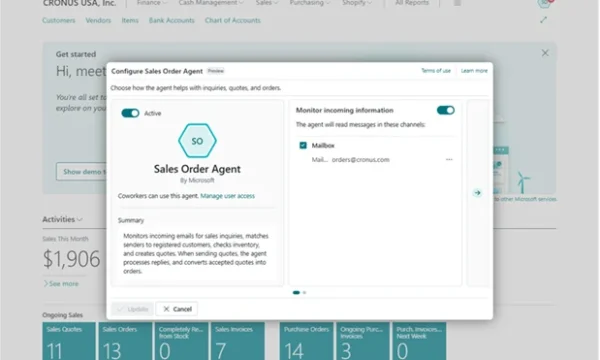
Task: Click the expand page icon at top right
Action: (x=543, y=20)
